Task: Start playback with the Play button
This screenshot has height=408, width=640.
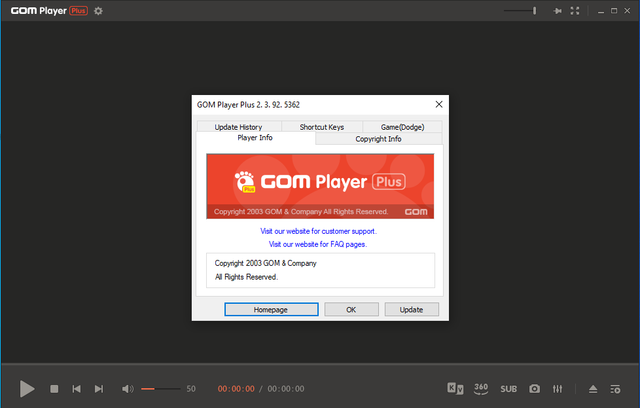Action: 27,389
